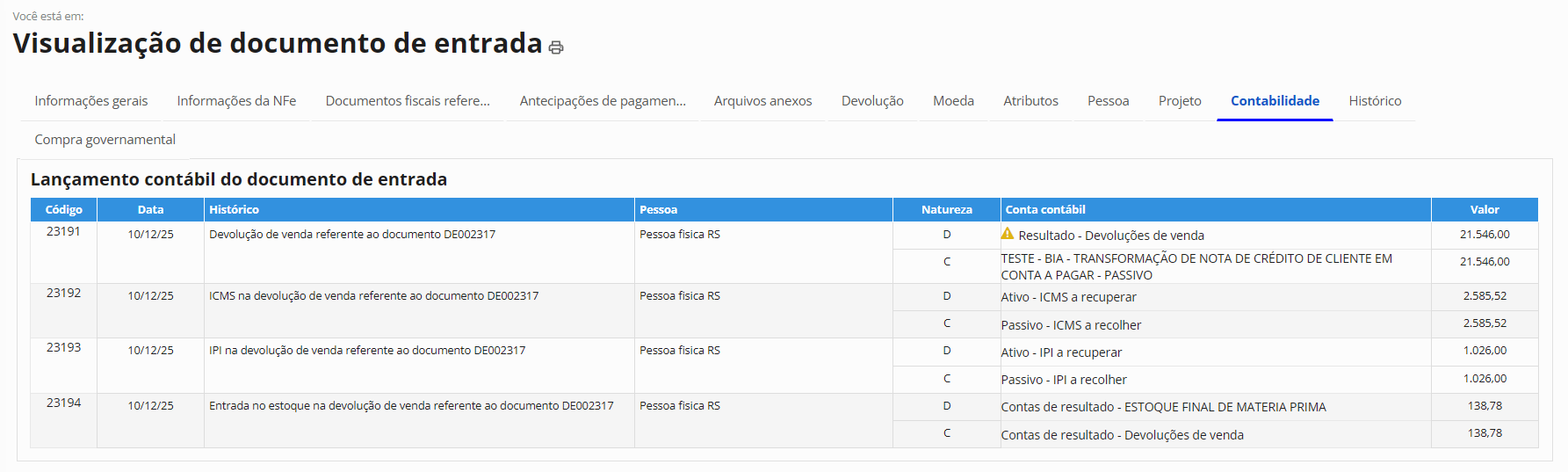This screenshot has height=472, width=1568.
Task: Click the Conta contábil column header
Action: click(x=1045, y=210)
